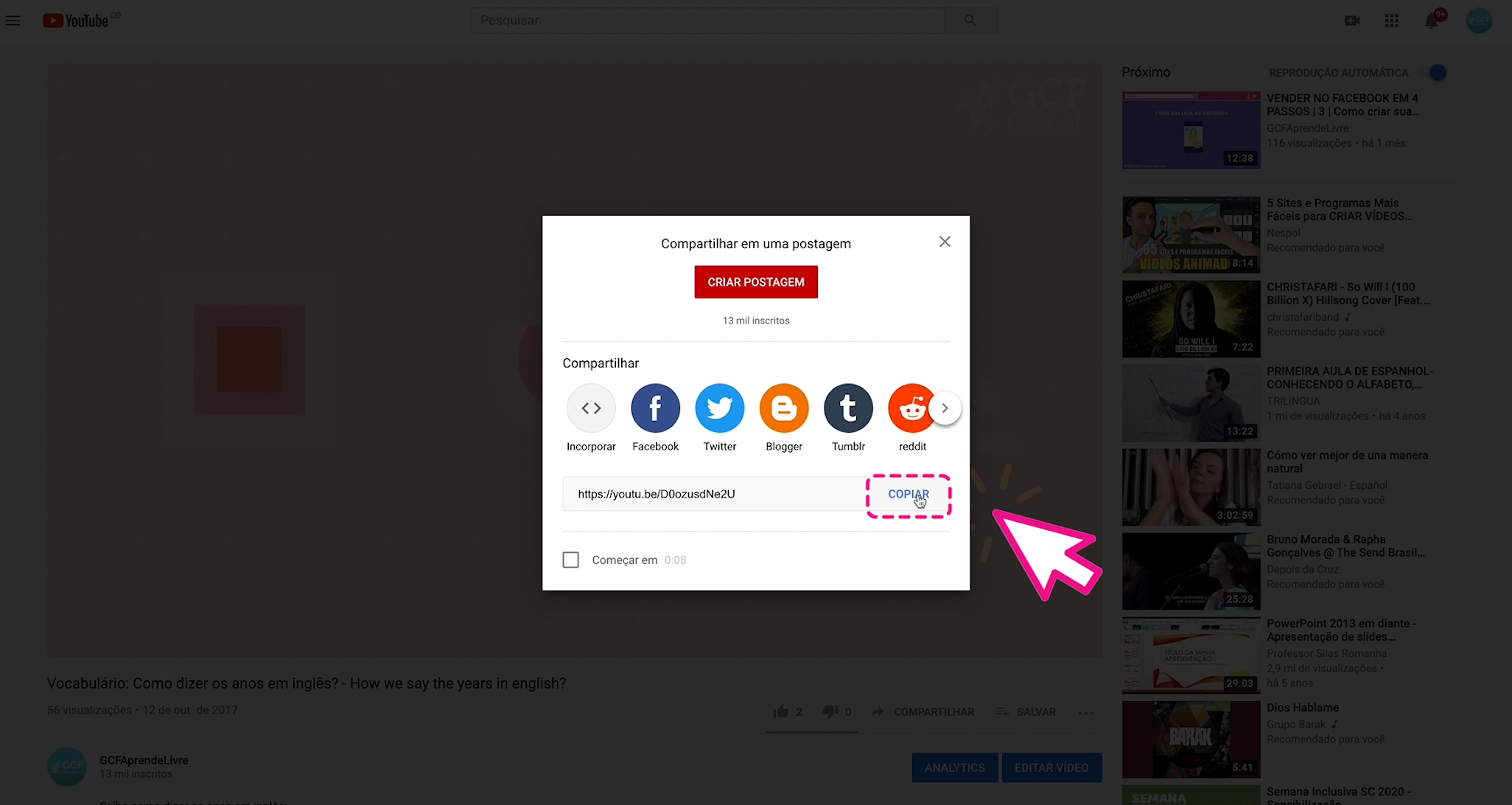Click the video start time timestamp link

pos(676,560)
